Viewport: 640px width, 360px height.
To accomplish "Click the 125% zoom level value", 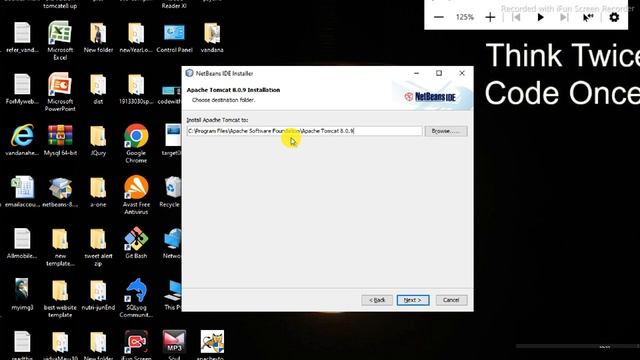I will [x=464, y=17].
